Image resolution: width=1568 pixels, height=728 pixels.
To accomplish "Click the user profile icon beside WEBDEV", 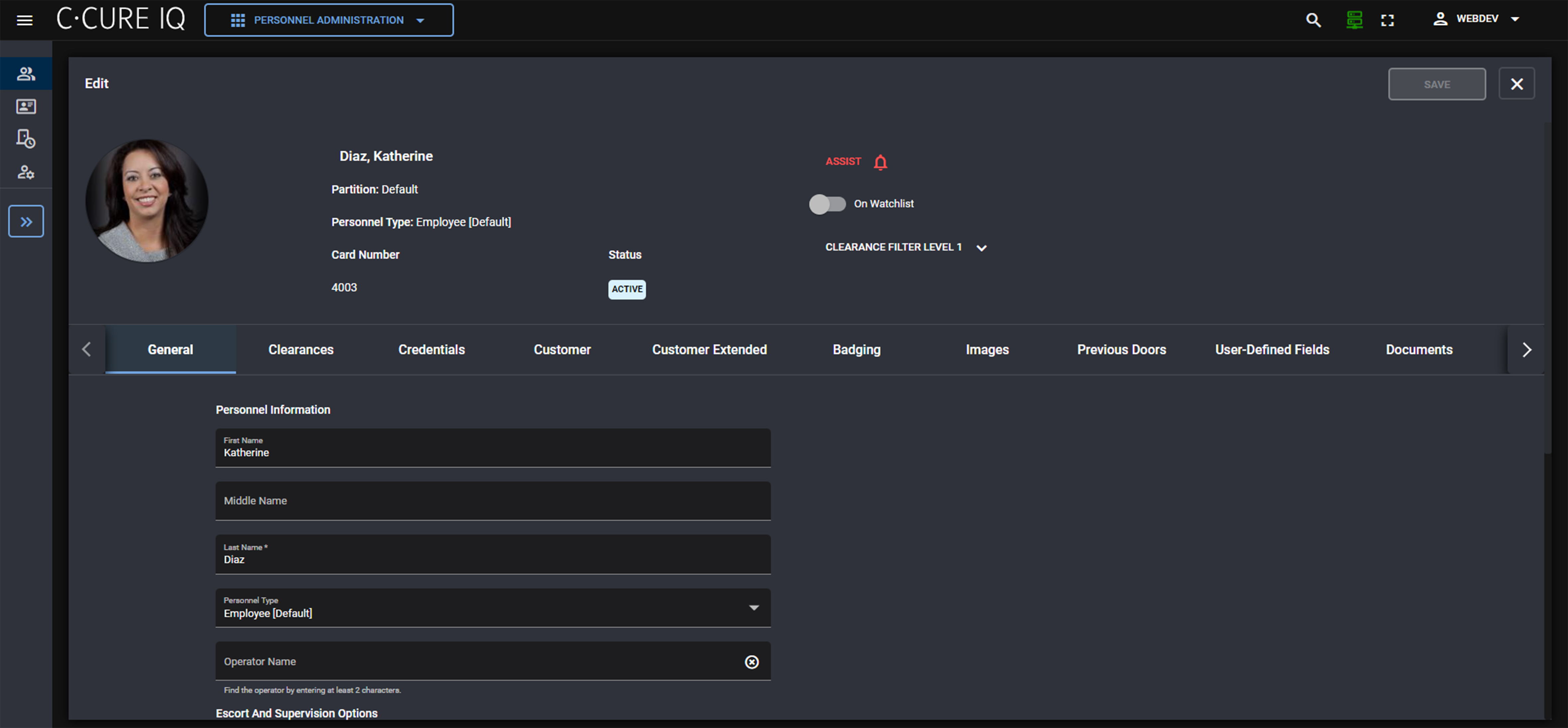I will pos(1440,19).
